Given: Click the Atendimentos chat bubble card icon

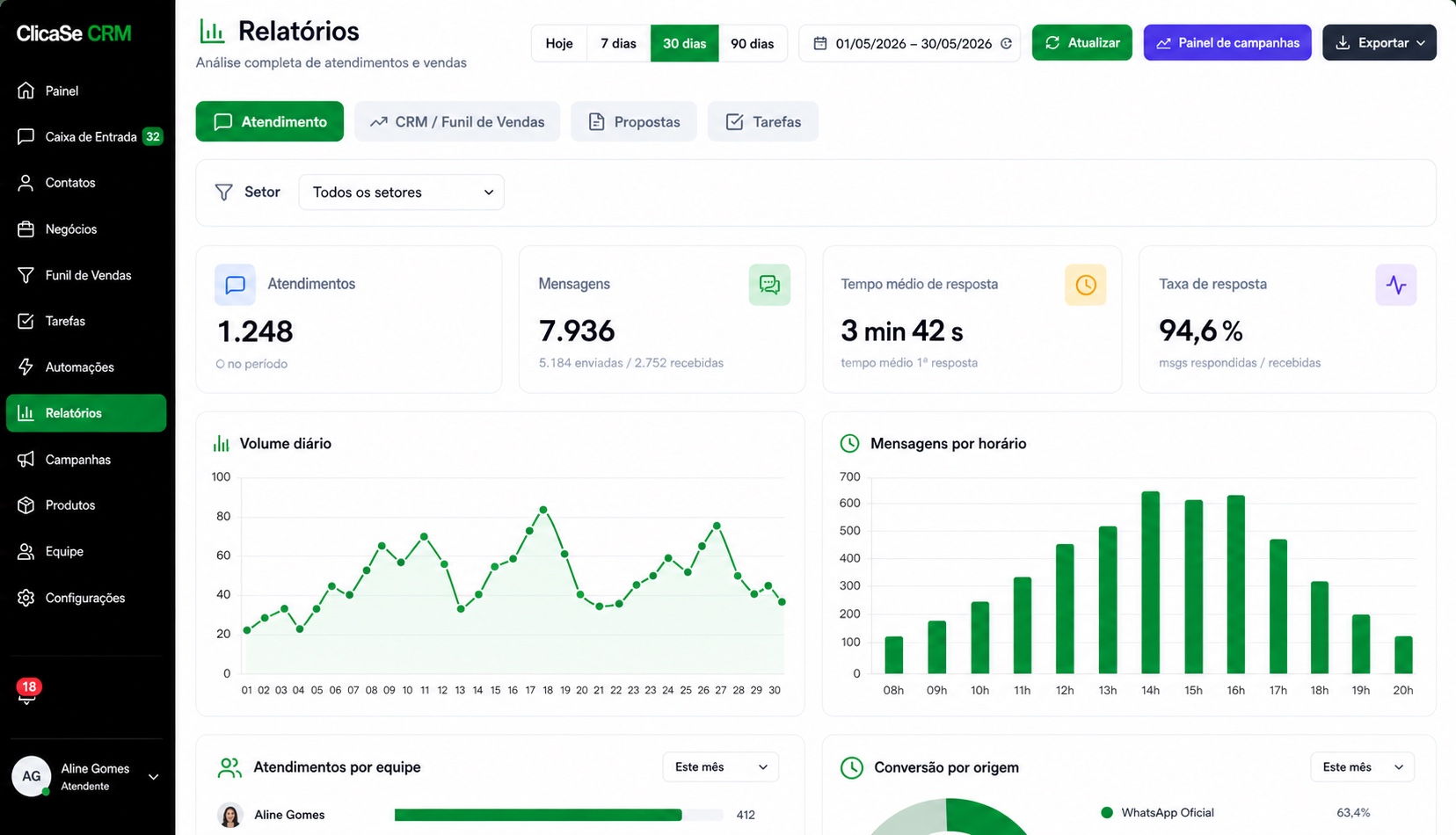Looking at the screenshot, I should click(235, 284).
